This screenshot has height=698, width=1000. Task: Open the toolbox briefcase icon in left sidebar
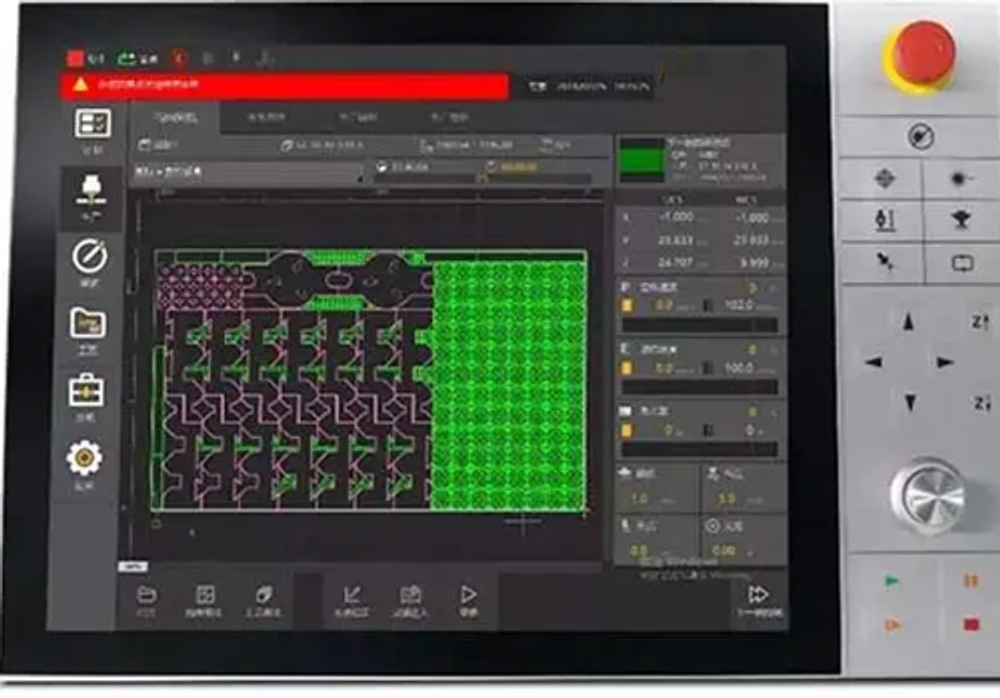coord(86,390)
